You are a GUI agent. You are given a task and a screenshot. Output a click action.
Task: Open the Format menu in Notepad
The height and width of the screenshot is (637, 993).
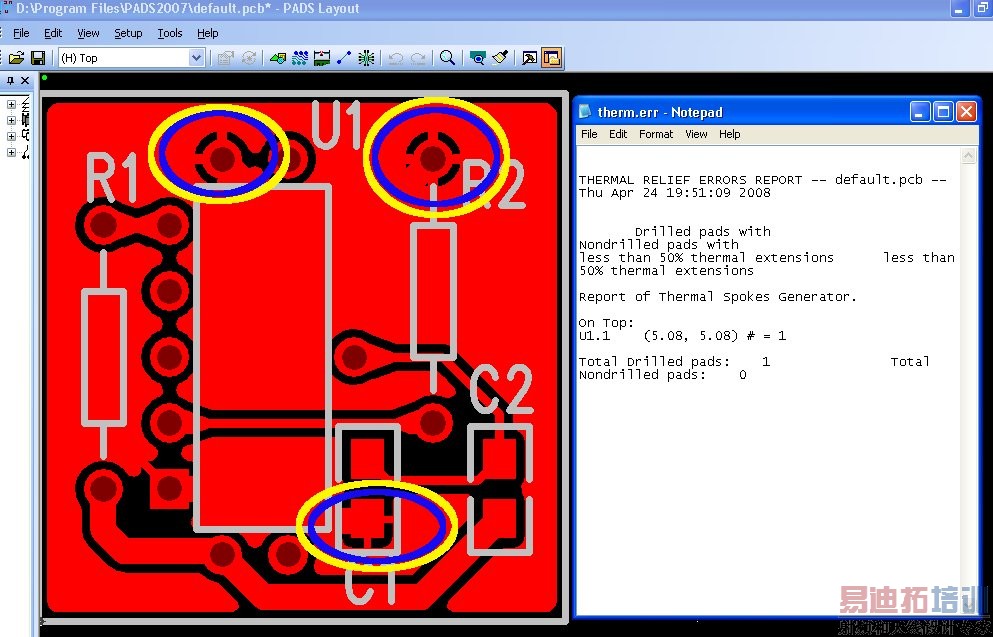pos(656,134)
